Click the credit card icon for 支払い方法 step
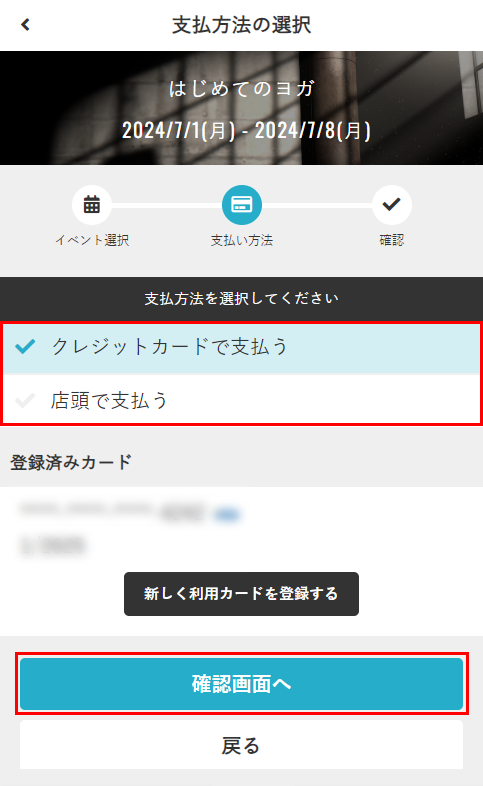The width and height of the screenshot is (483, 786). [242, 205]
